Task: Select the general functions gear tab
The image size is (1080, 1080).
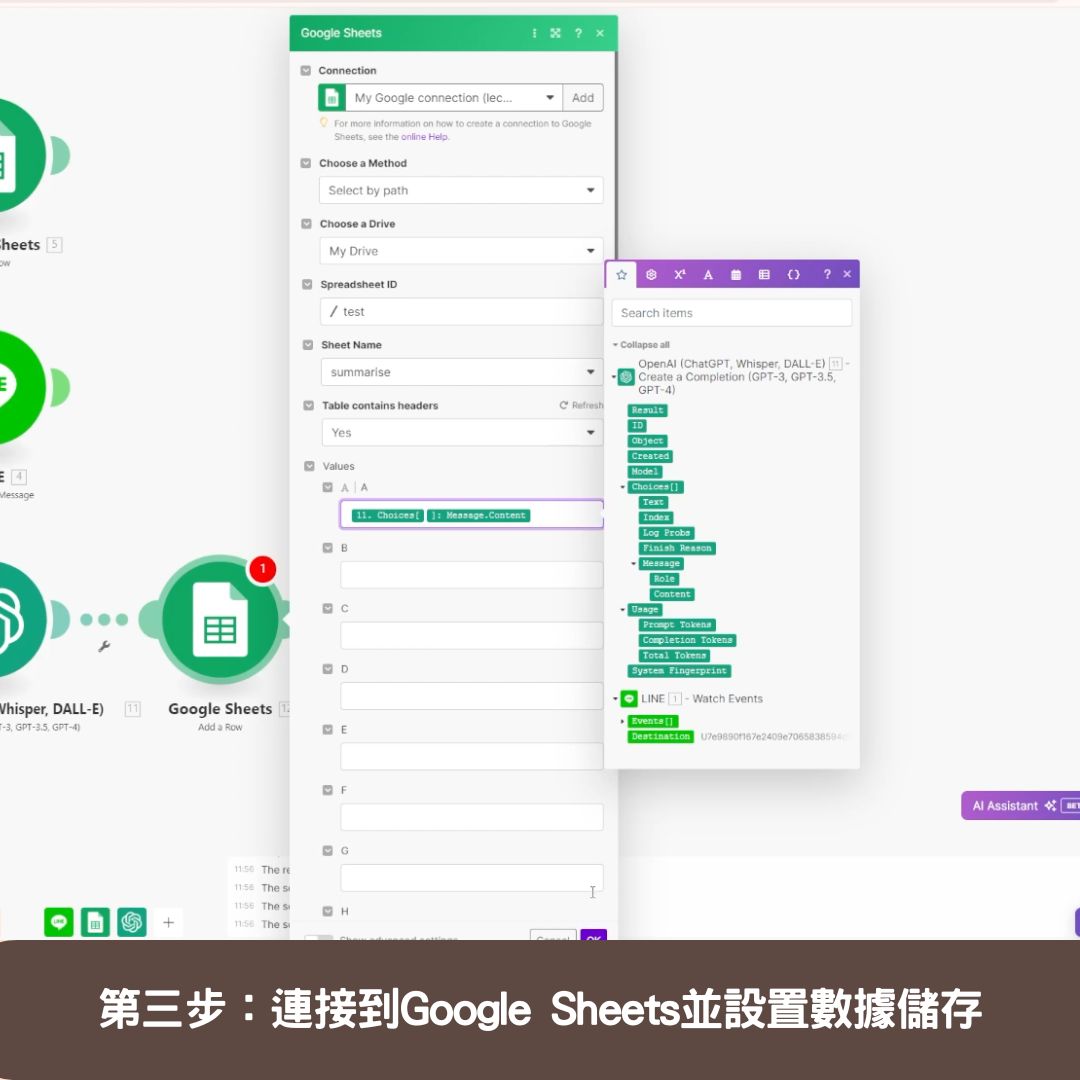Action: [652, 274]
